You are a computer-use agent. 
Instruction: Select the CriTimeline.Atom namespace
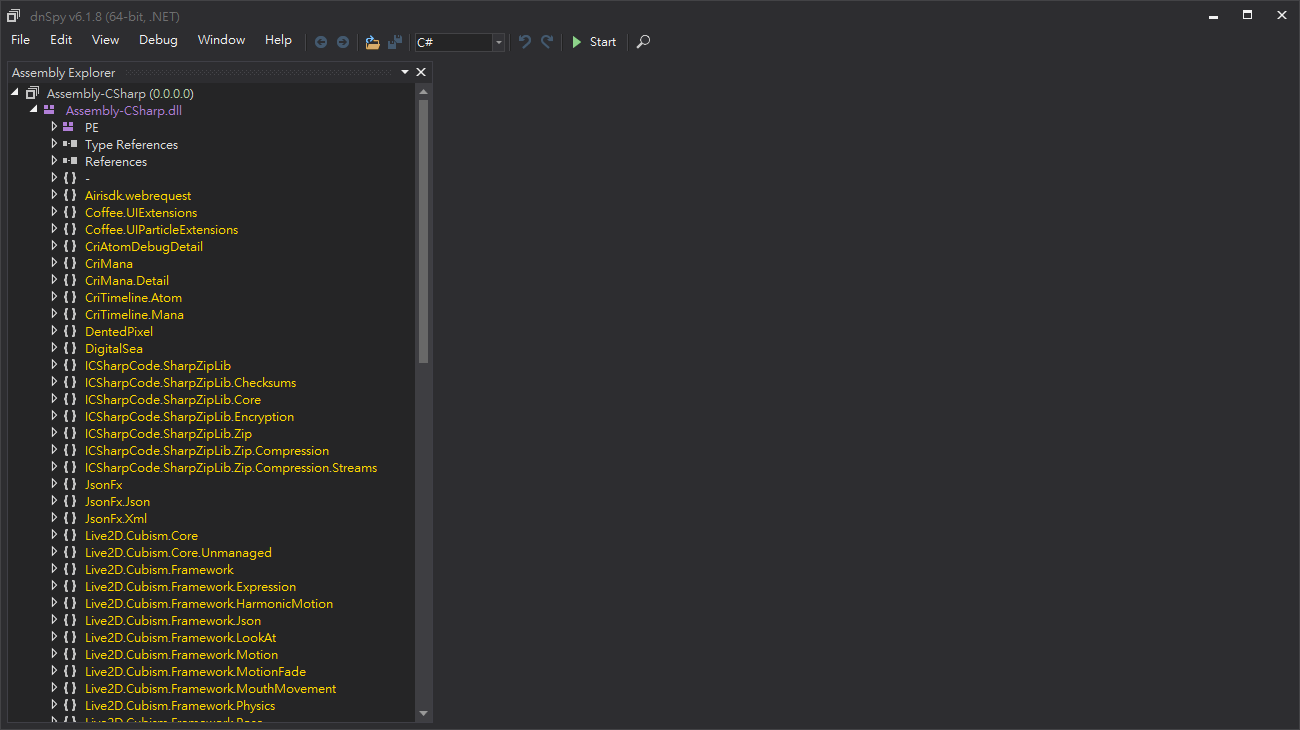(x=133, y=297)
